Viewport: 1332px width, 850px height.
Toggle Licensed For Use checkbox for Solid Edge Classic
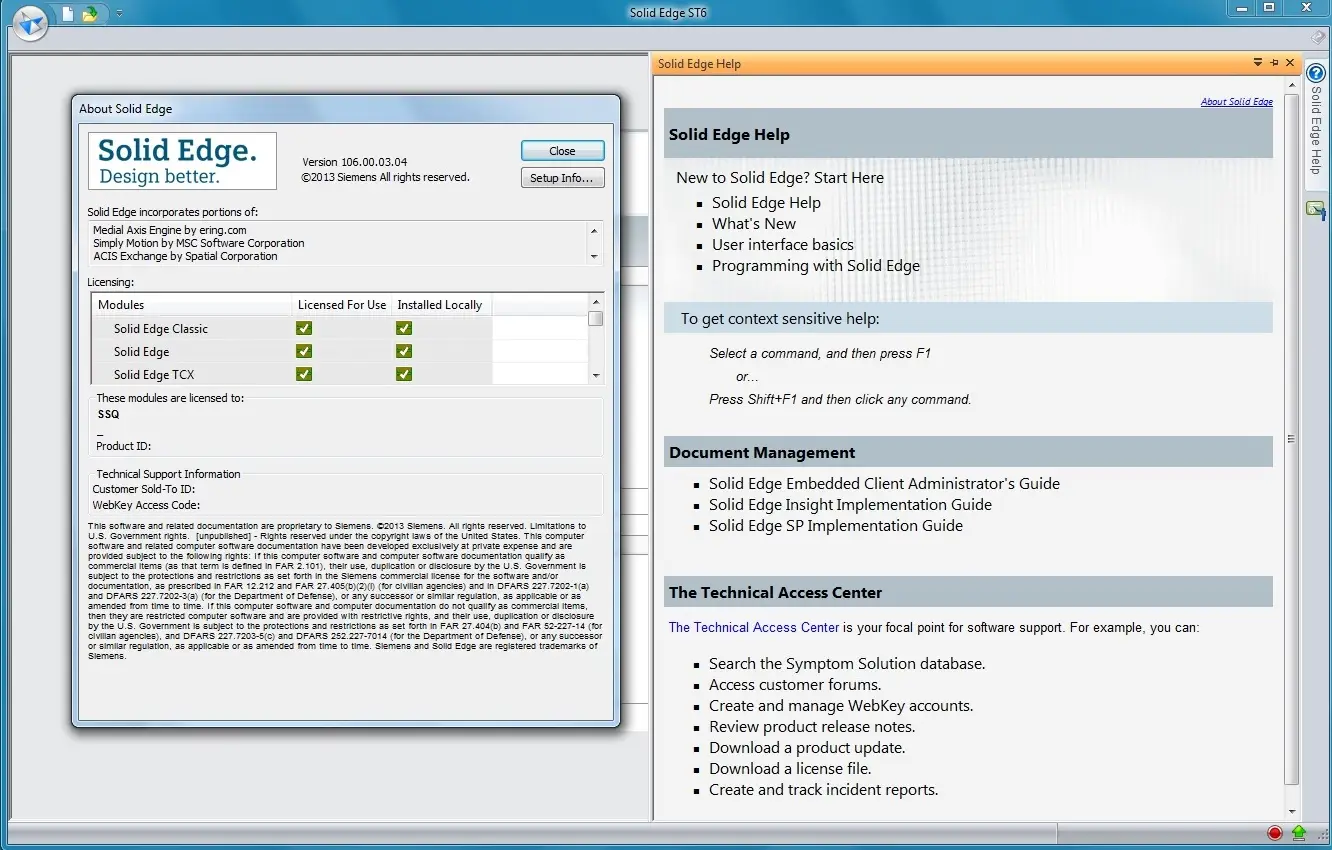pyautogui.click(x=304, y=328)
